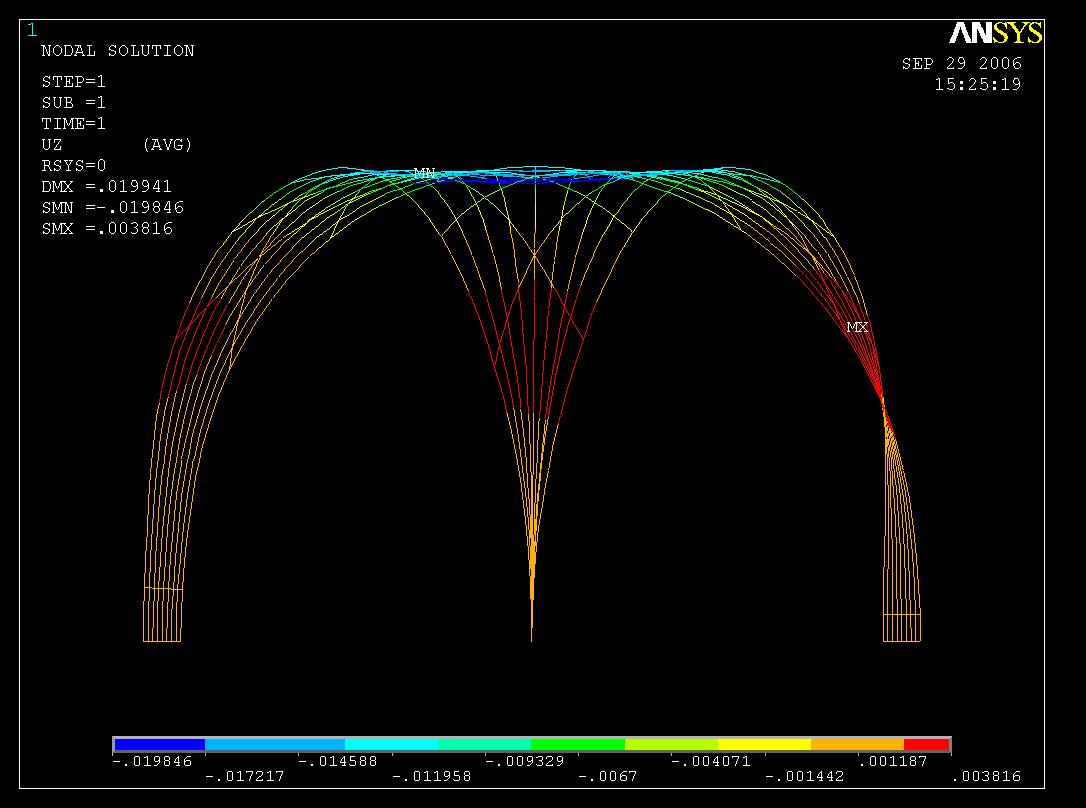Screen dimensions: 1086x808
Task: Click the MX maximum marker label
Action: coord(857,327)
